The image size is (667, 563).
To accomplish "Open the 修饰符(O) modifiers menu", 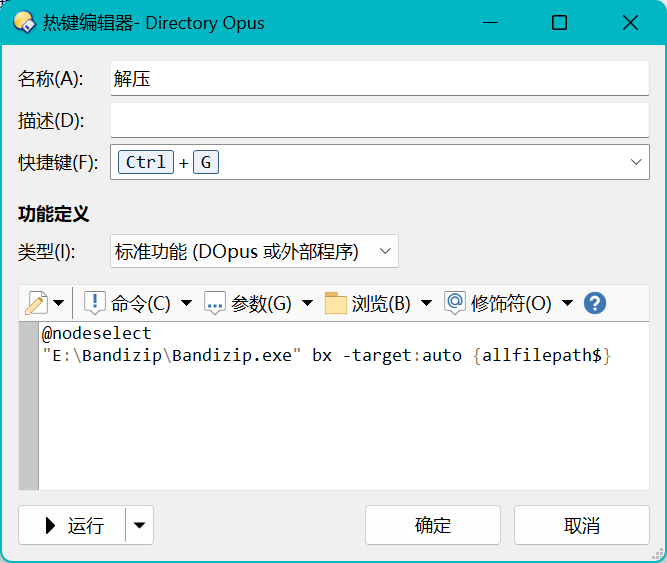I will click(511, 304).
